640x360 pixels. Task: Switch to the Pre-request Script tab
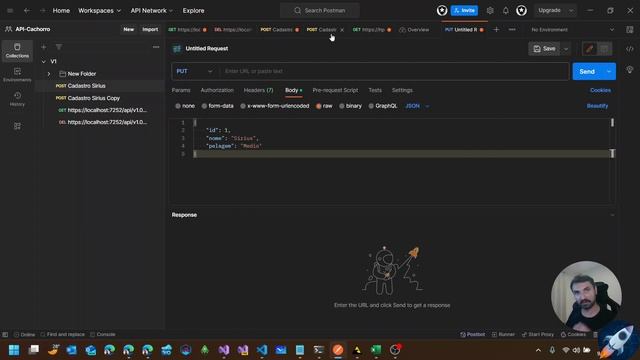coord(335,90)
